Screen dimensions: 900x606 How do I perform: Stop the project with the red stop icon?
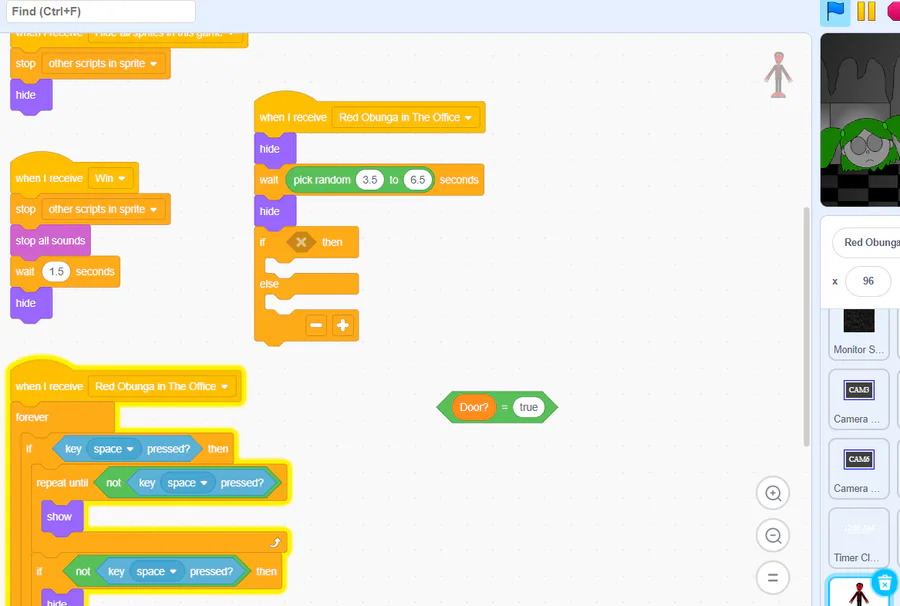tap(894, 11)
